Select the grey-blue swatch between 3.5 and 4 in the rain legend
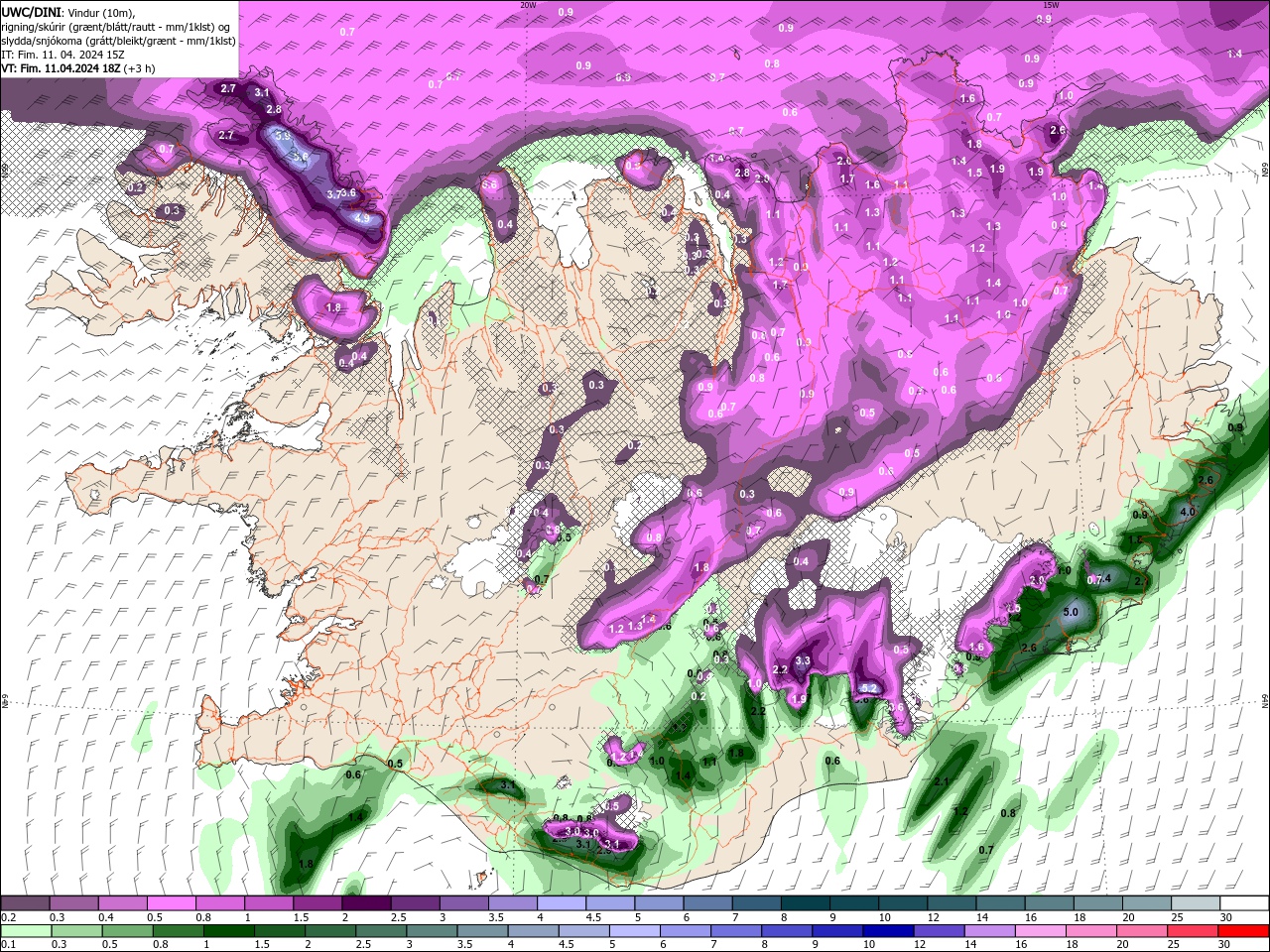Screen dimensions: 1270x952 tap(482, 931)
